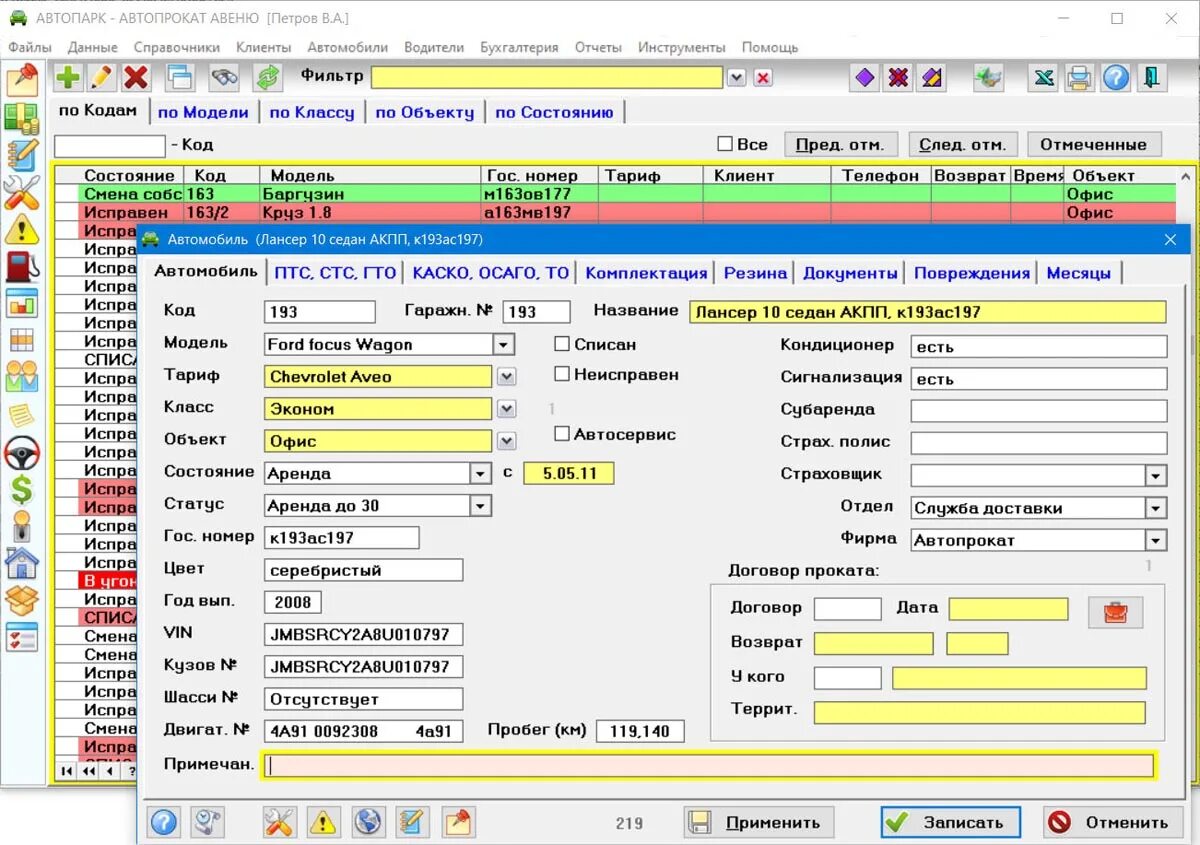
Task: Click the exit door icon
Action: [1151, 78]
